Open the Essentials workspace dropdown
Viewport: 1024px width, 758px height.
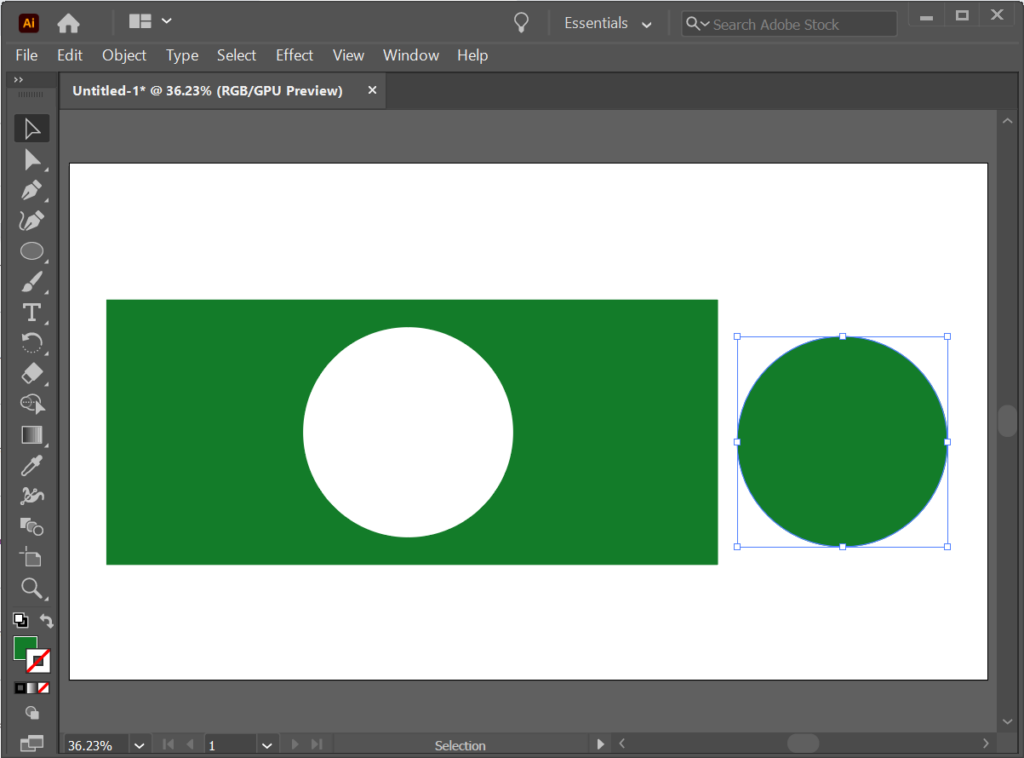click(608, 22)
